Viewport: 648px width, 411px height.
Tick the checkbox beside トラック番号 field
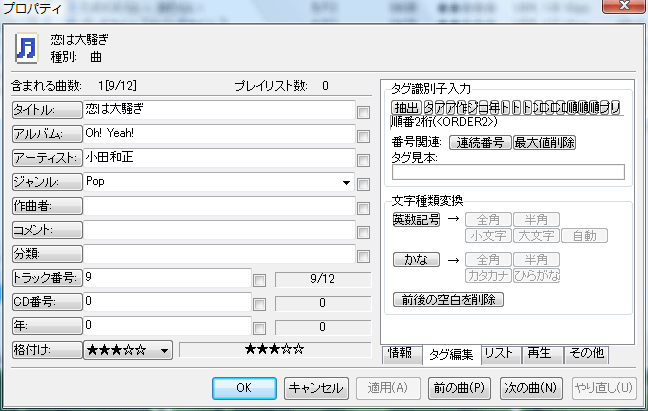[x=259, y=278]
